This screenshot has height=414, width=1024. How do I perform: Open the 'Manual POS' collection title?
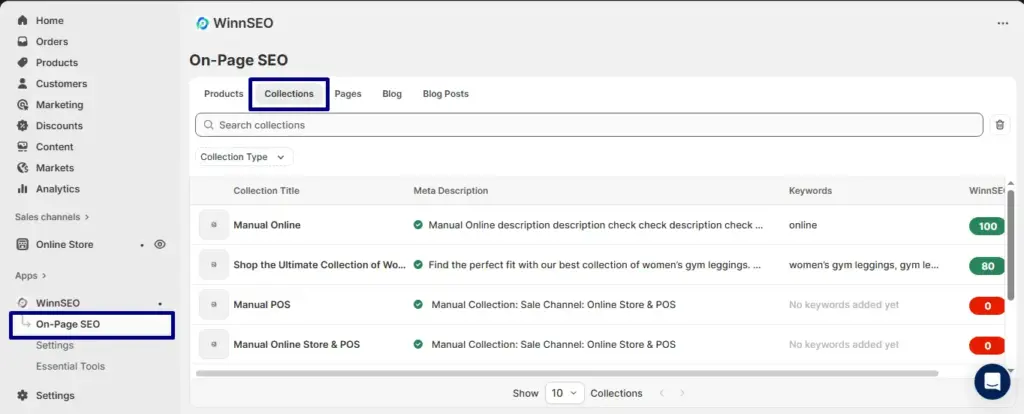[262, 304]
